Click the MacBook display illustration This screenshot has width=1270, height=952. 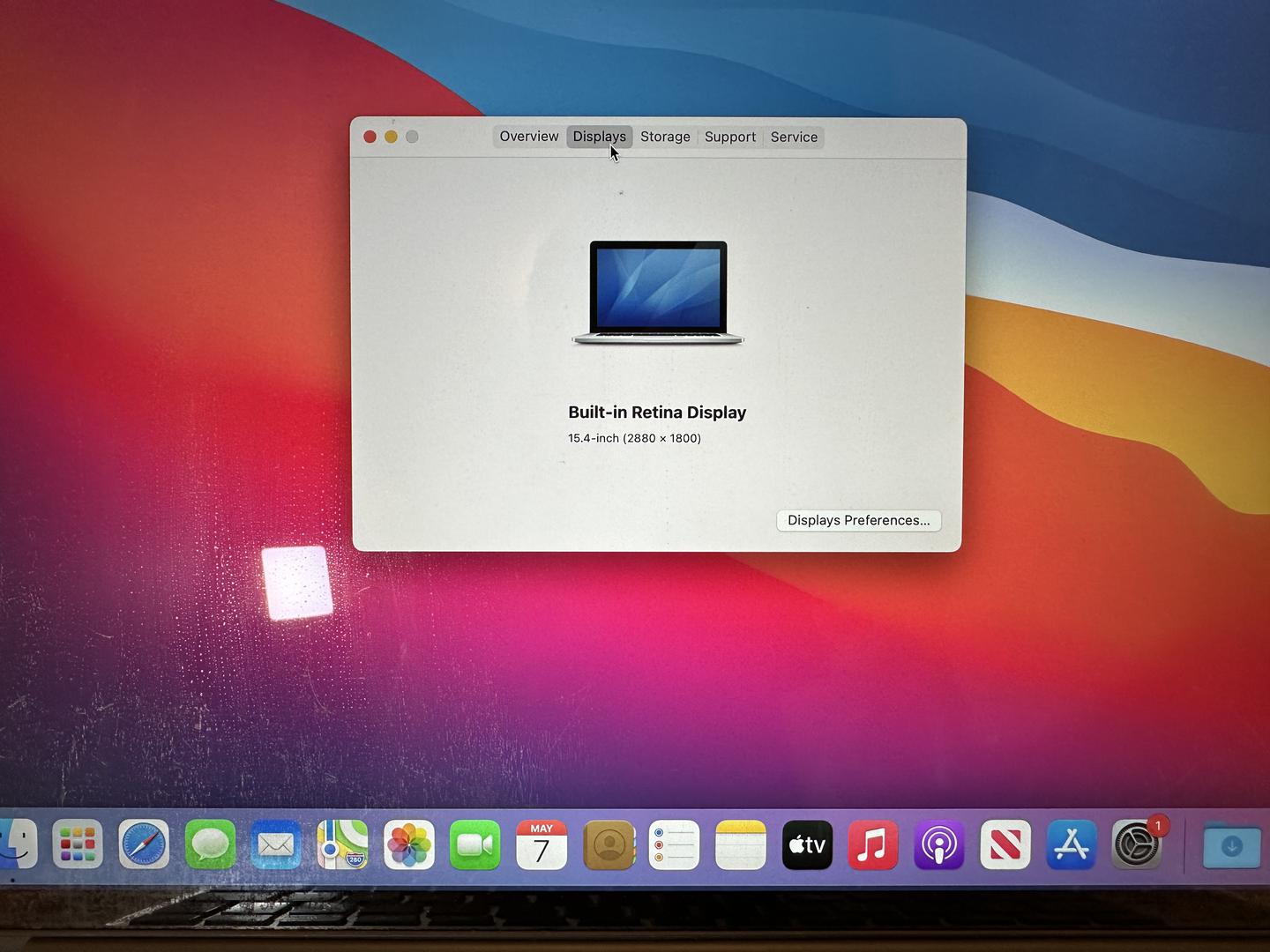click(x=658, y=292)
